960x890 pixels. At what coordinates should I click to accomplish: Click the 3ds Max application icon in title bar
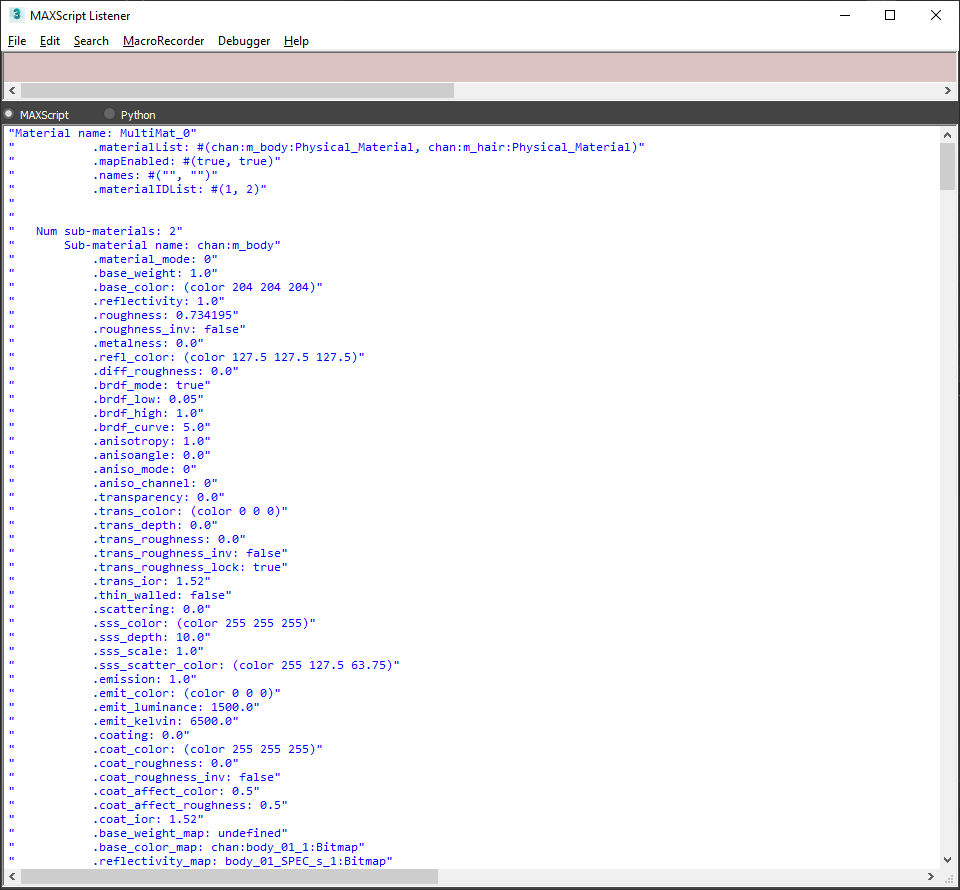click(17, 15)
